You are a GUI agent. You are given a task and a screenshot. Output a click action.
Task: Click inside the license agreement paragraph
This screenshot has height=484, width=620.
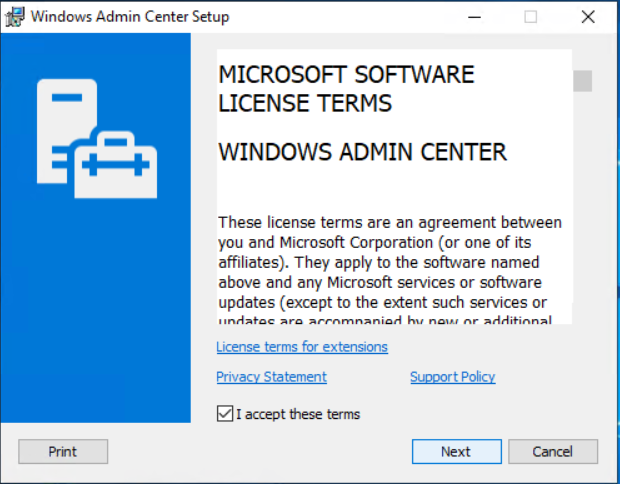point(390,262)
